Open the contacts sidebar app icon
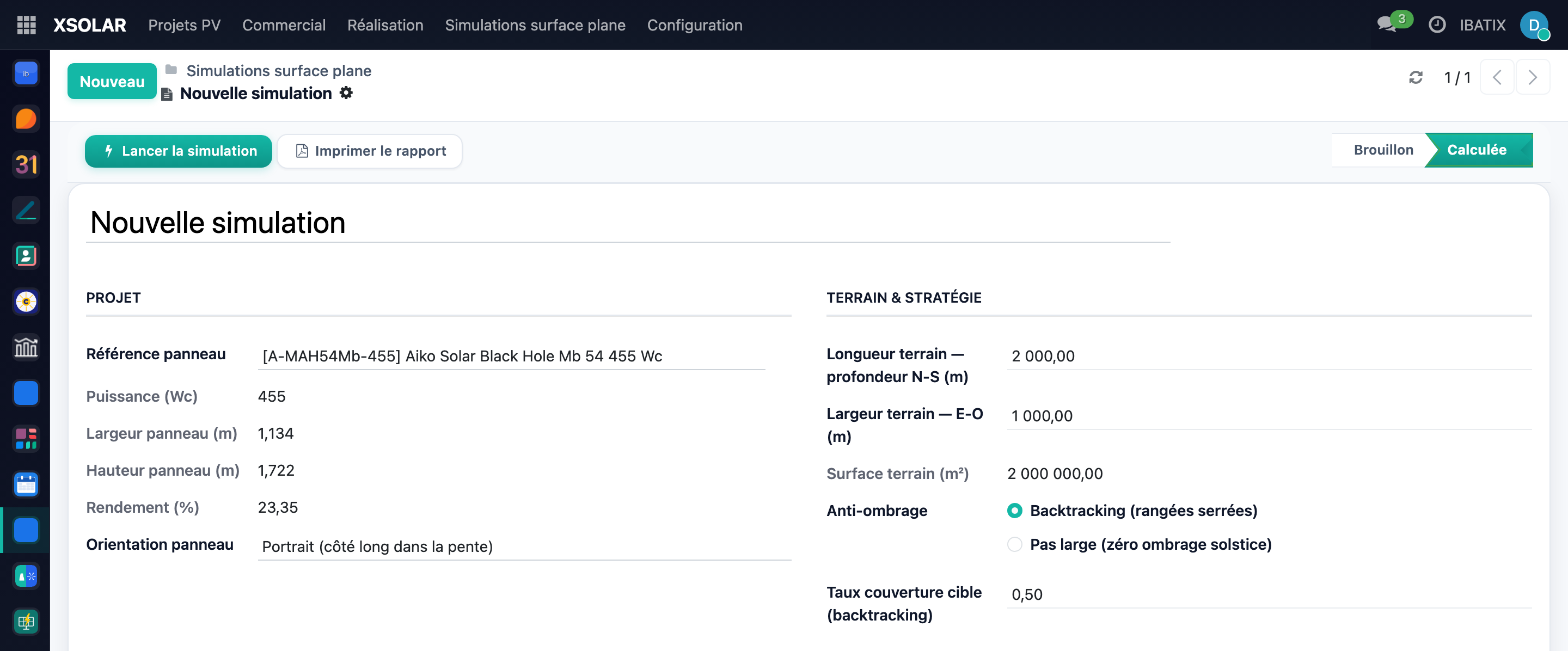 coord(26,256)
